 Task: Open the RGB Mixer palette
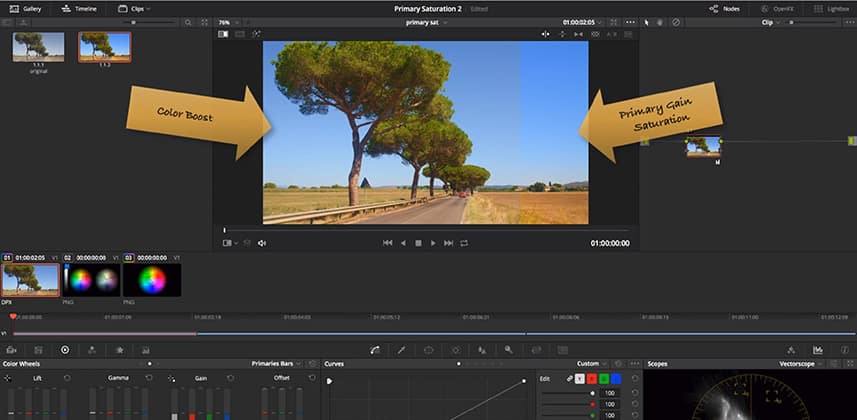click(x=92, y=350)
